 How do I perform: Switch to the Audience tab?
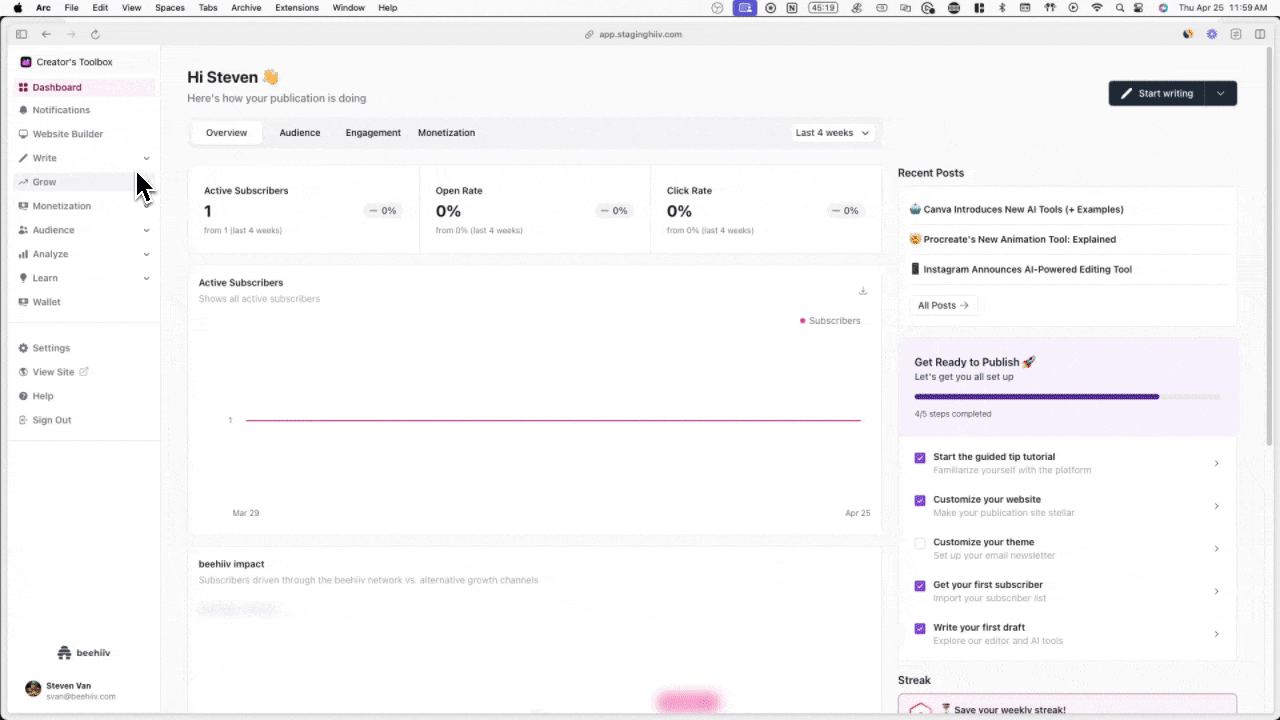[300, 133]
